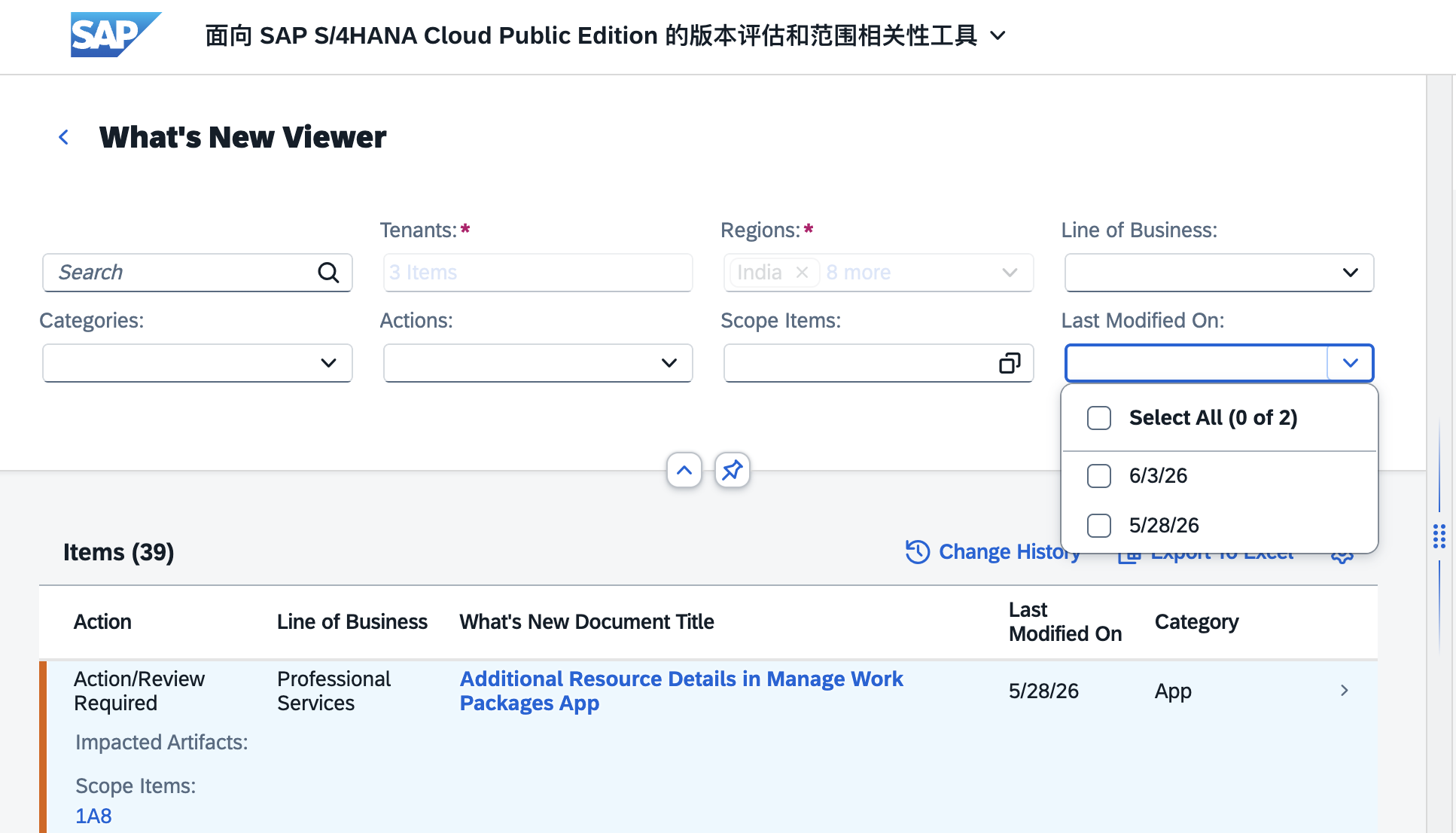Collapse the filter header with up arrow
Image resolution: width=1456 pixels, height=833 pixels.
[684, 471]
